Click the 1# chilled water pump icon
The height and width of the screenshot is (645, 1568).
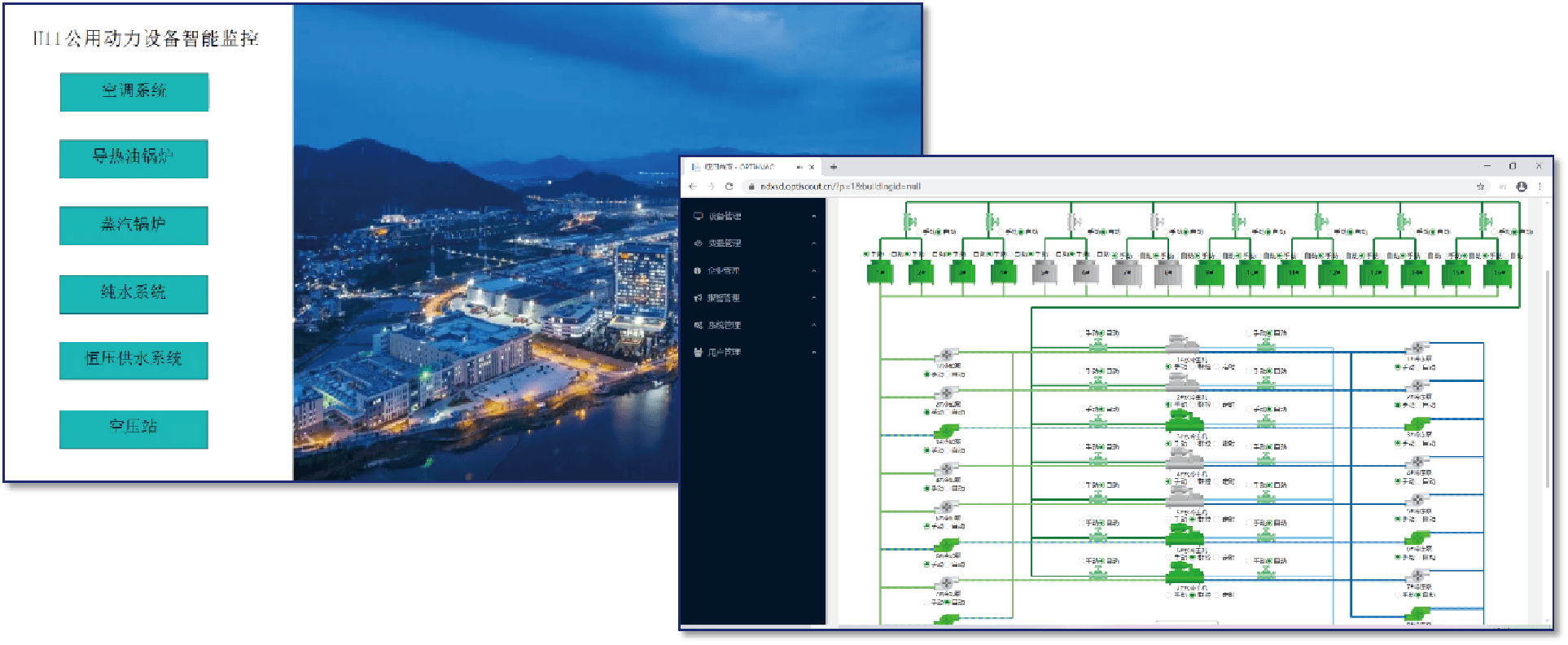point(1417,348)
